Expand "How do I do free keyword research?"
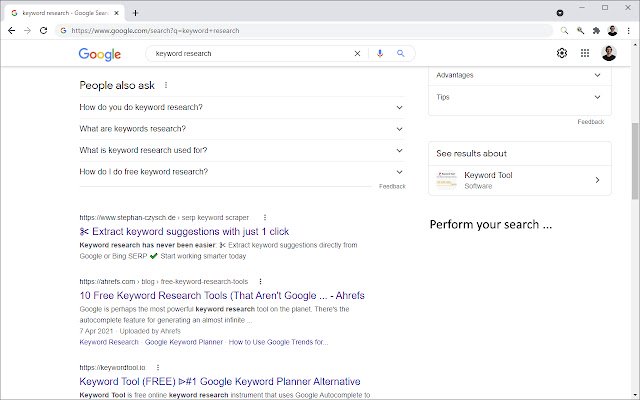This screenshot has height=400, width=640. [242, 172]
